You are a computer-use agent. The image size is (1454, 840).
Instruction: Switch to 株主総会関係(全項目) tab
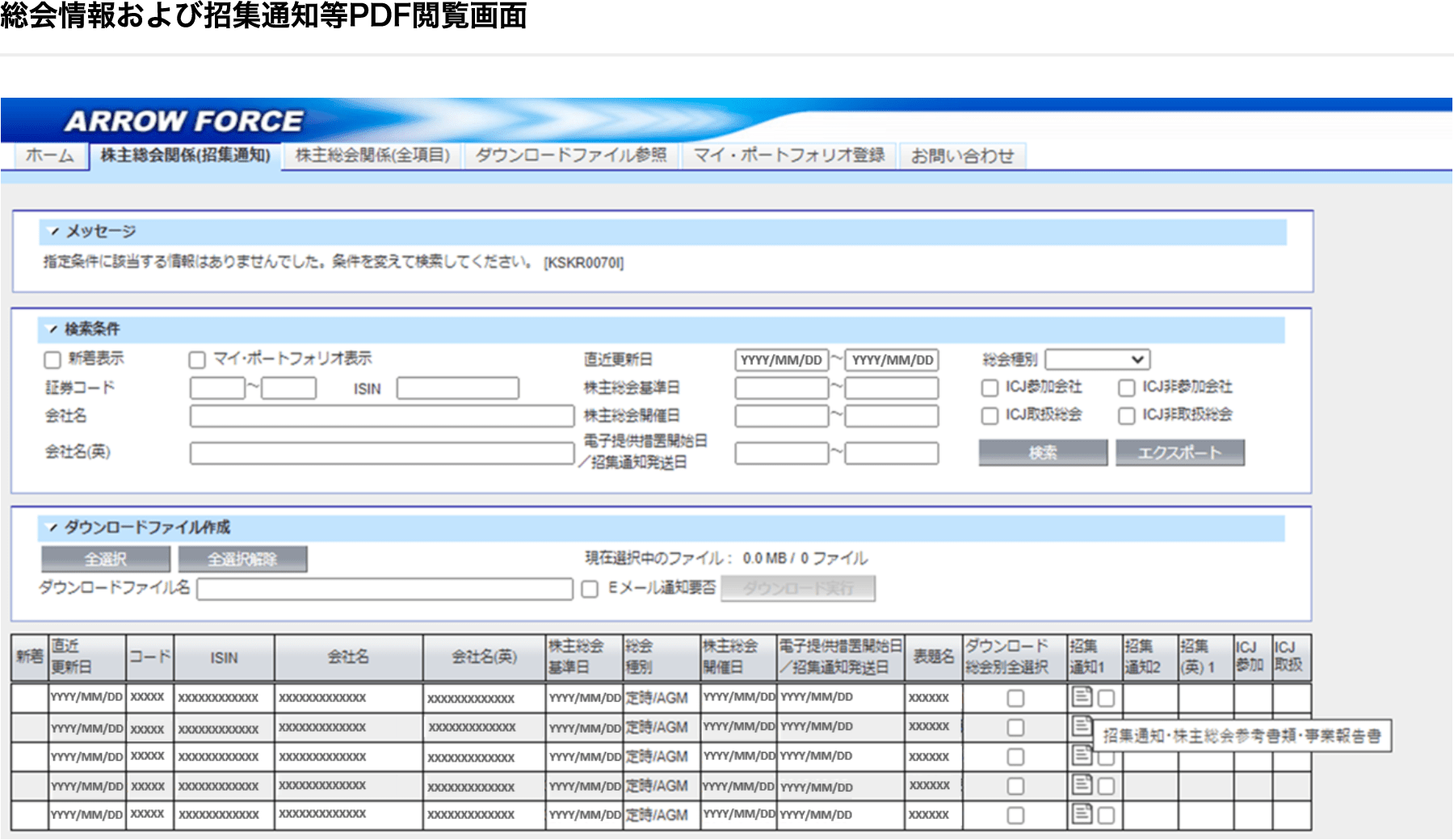pyautogui.click(x=372, y=156)
